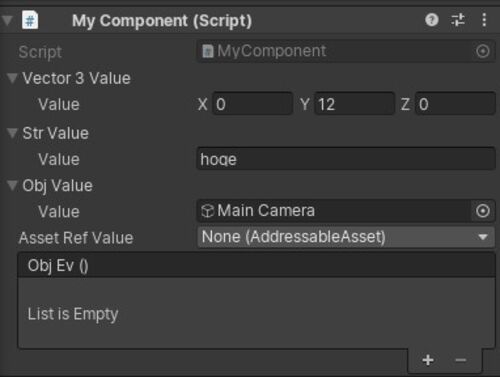Open the component help reference icon

pos(432,20)
